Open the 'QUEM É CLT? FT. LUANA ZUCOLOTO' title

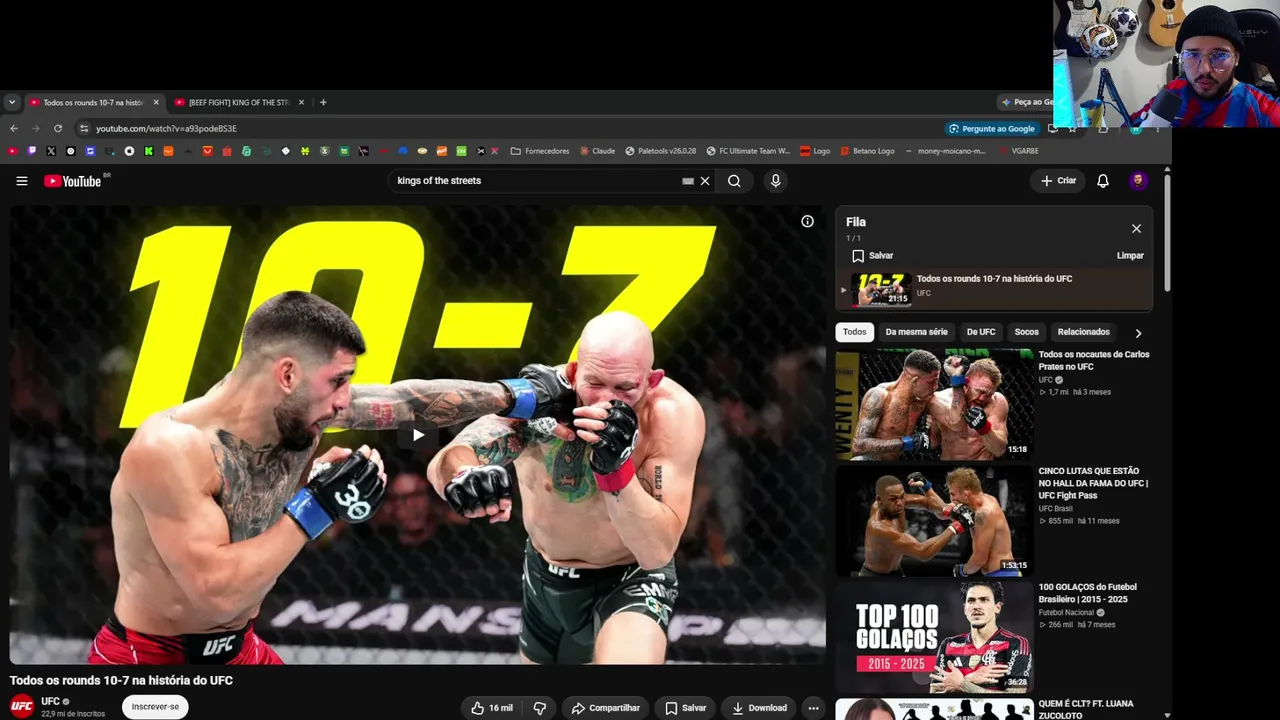[1086, 709]
